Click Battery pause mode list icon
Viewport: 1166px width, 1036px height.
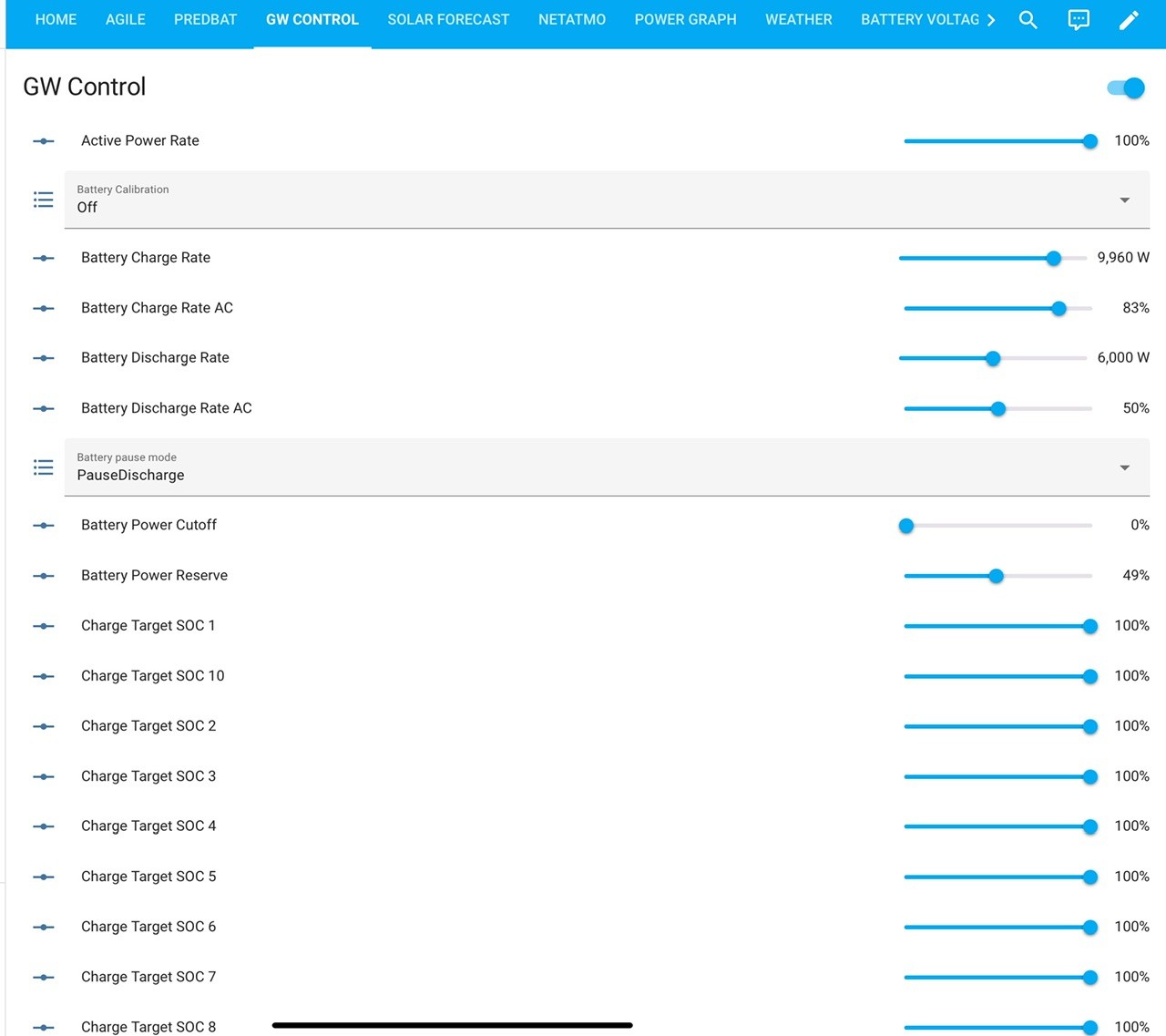pos(44,467)
